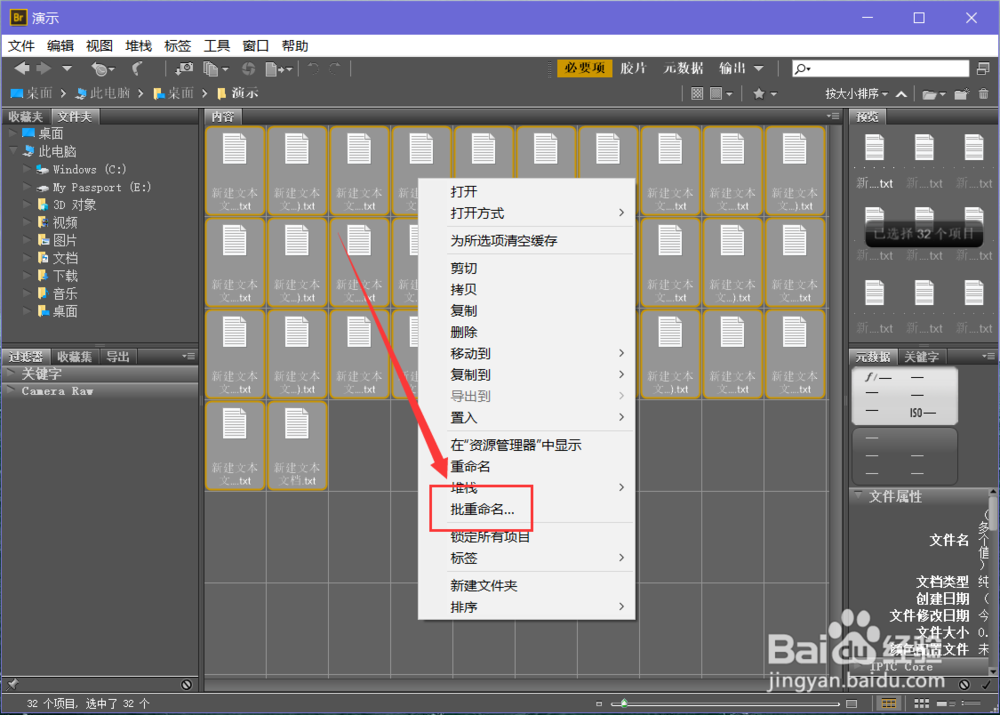Viewport: 1000px width, 715px height.
Task: Click the output page icon with arrow
Action: [278, 68]
